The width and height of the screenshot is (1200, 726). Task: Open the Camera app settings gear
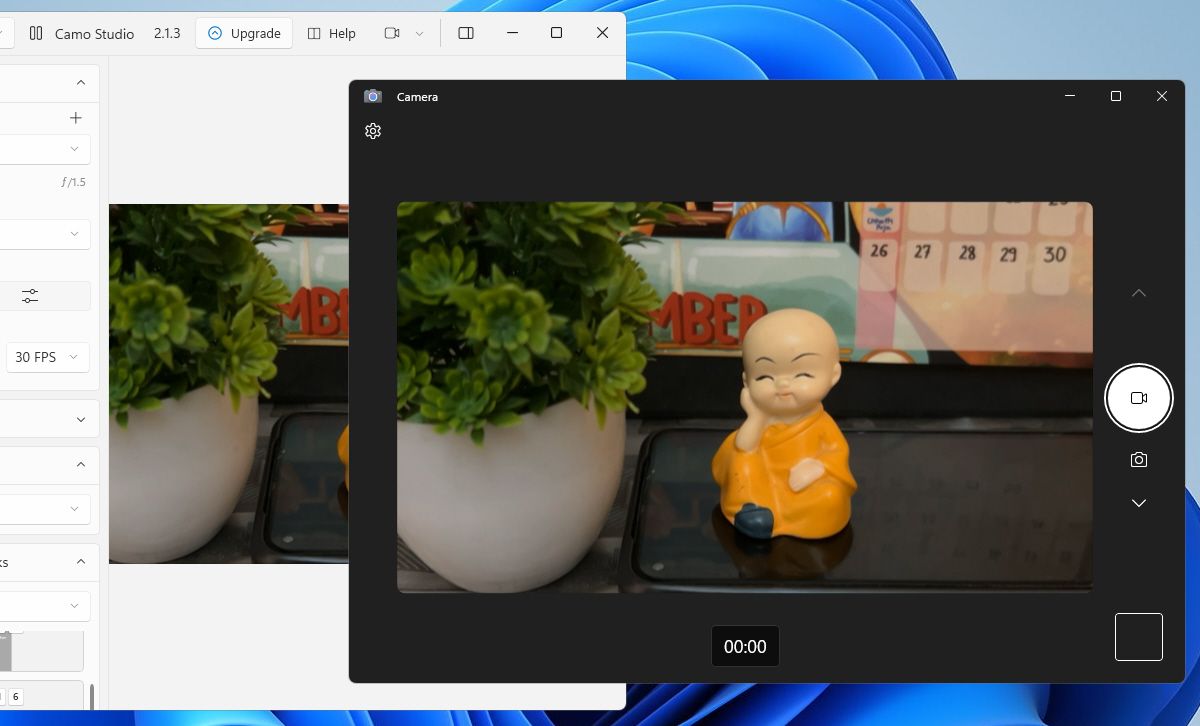372,130
